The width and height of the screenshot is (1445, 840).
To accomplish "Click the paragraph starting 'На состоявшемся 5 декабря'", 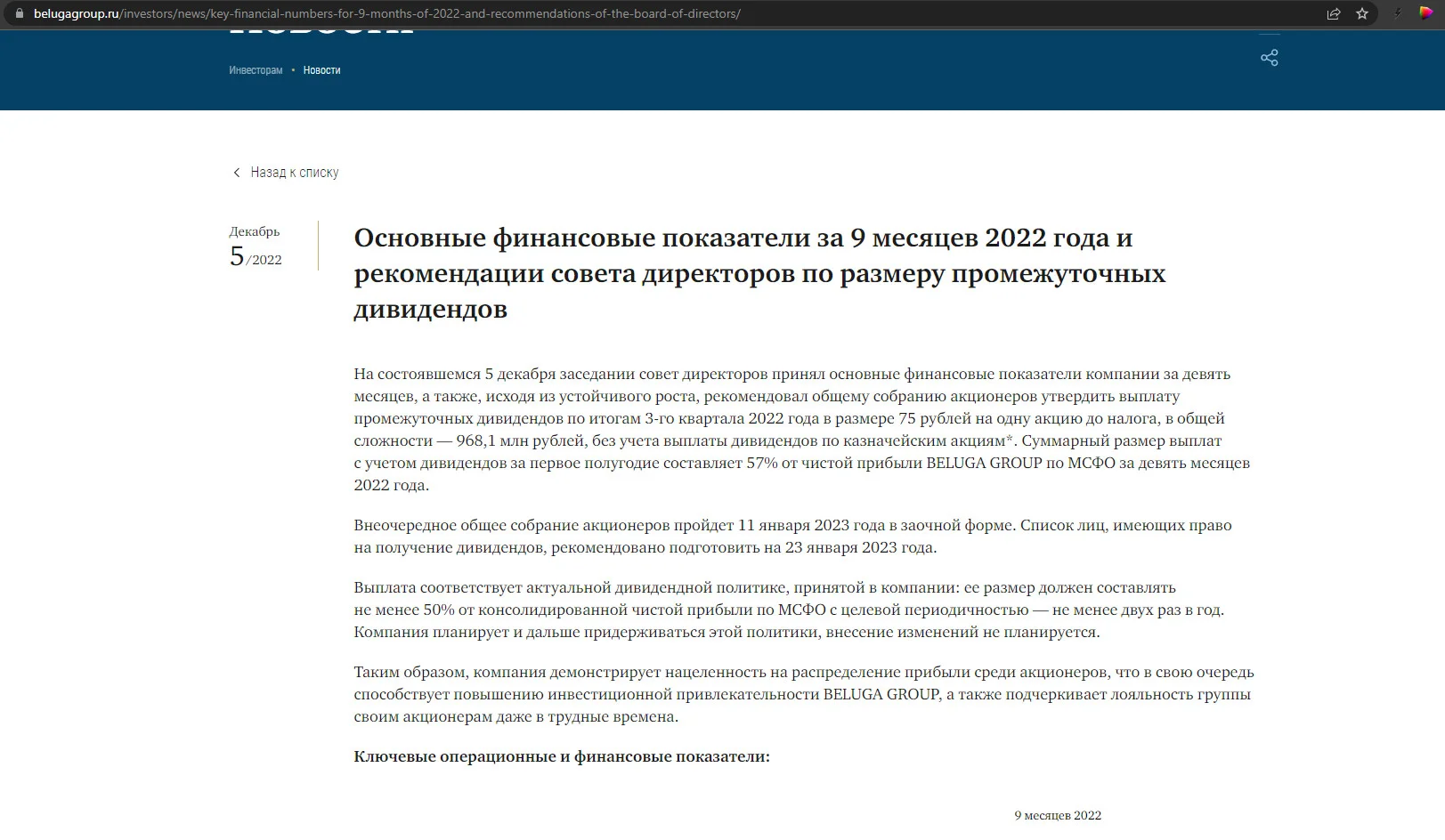I will click(802, 429).
